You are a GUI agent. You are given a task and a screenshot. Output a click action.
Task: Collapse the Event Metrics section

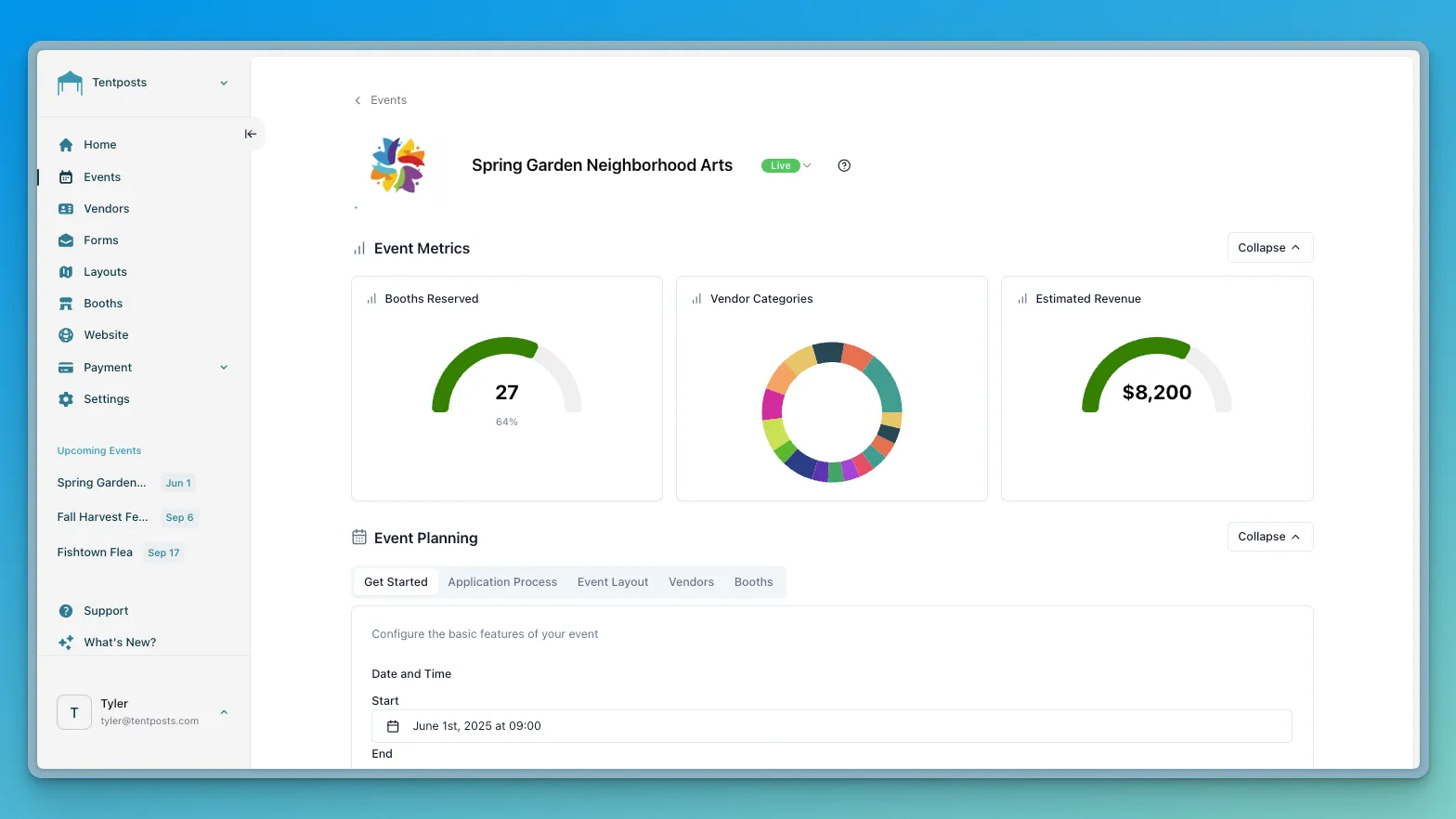(x=1269, y=248)
